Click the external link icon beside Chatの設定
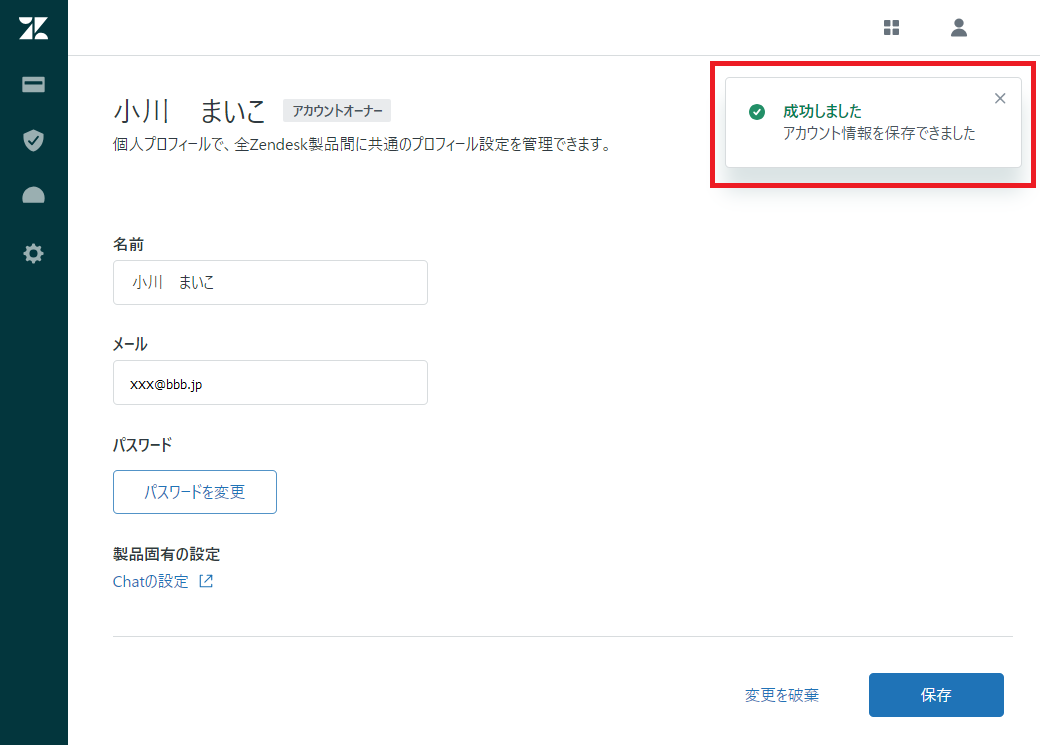This screenshot has height=745, width=1040. [x=207, y=580]
